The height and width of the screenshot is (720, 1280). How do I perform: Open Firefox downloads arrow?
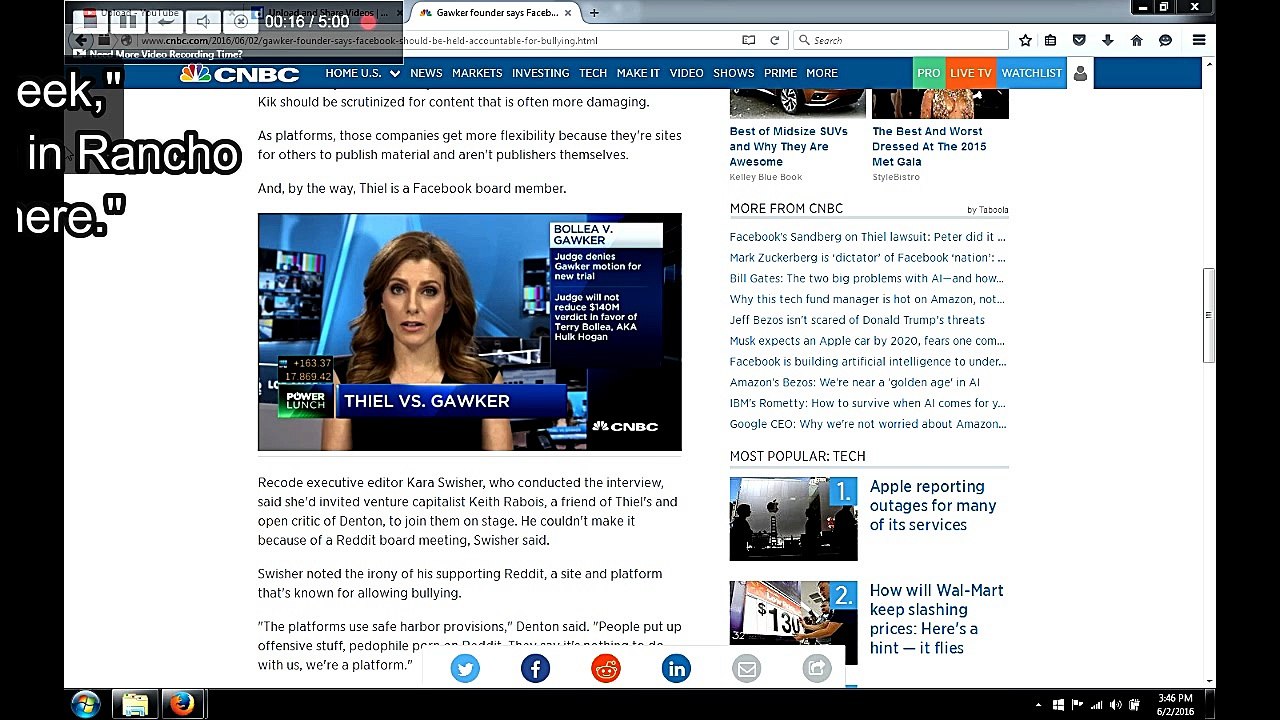[x=1108, y=40]
